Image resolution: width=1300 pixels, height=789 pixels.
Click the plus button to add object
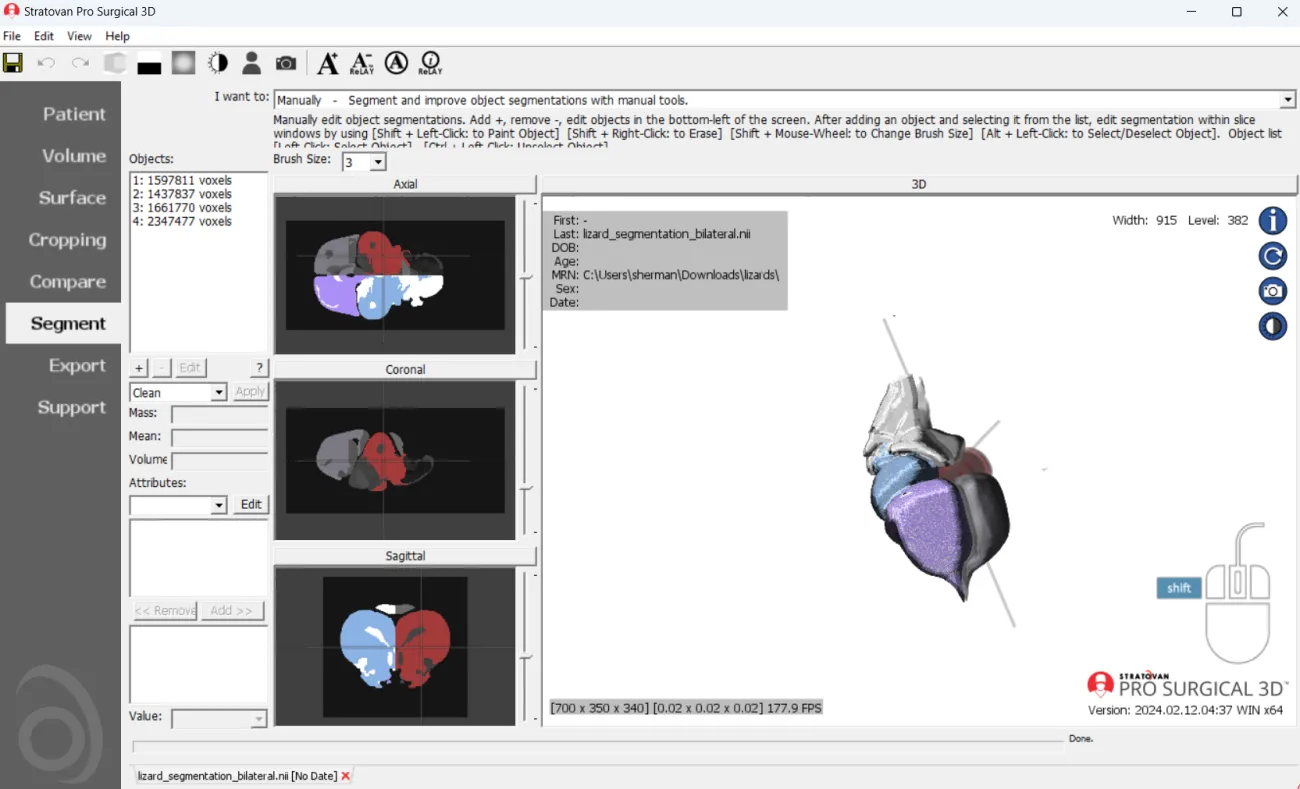point(140,368)
